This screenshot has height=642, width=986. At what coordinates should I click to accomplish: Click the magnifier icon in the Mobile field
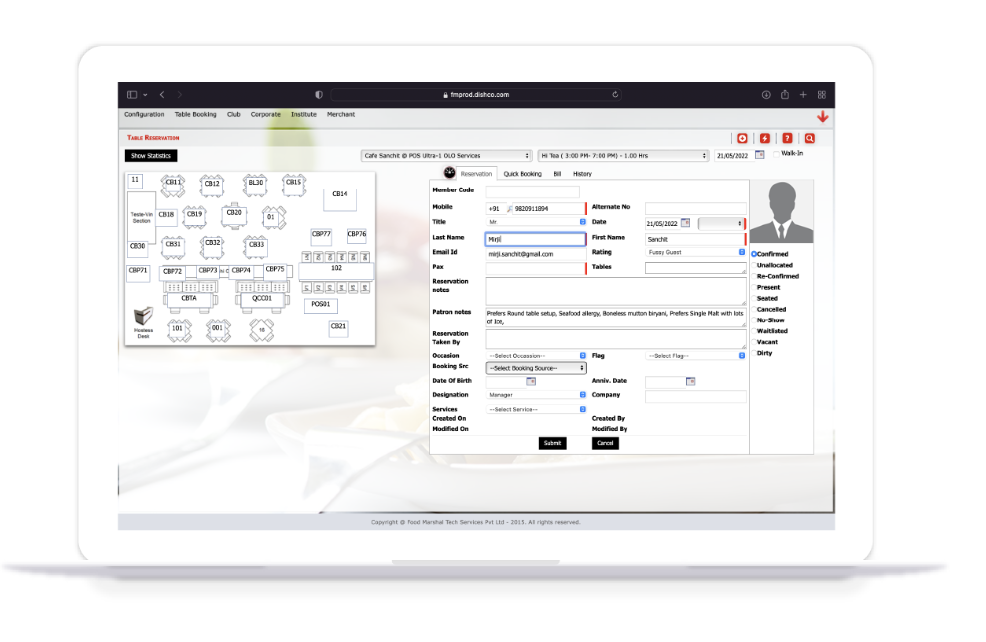510,207
